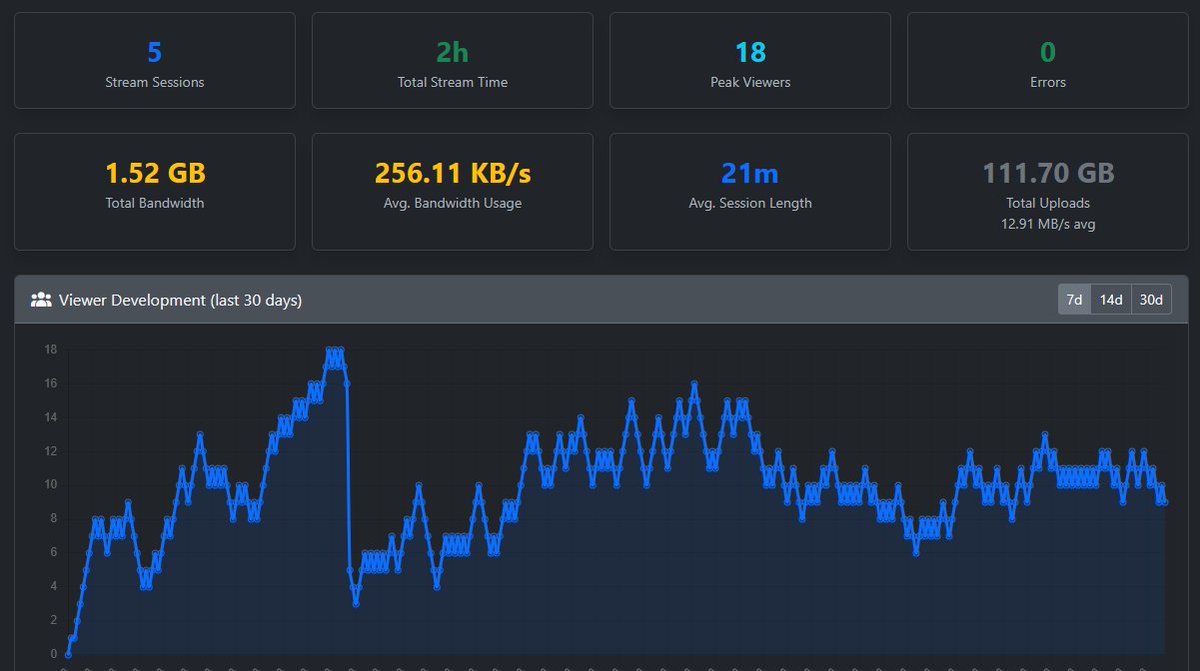This screenshot has width=1200, height=671.
Task: Click the "256.11 KB/s" value
Action: pyautogui.click(x=452, y=173)
